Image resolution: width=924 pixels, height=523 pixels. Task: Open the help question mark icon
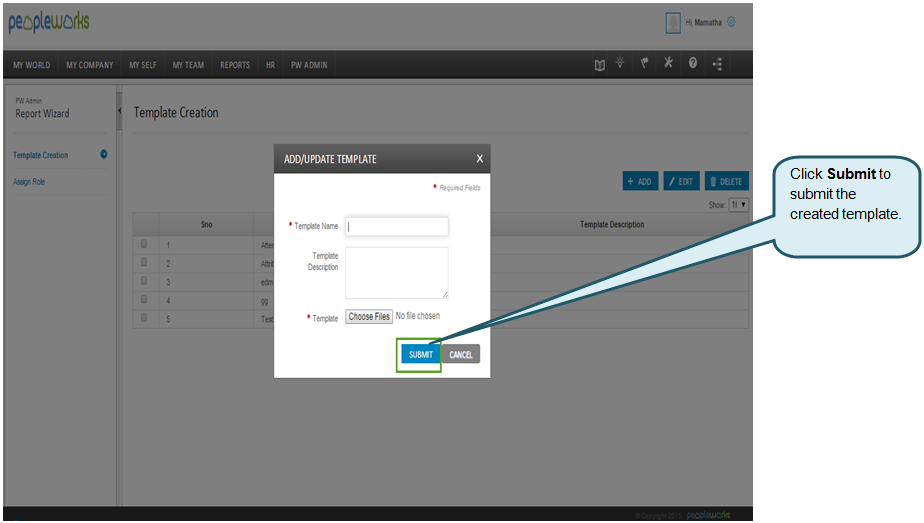pyautogui.click(x=692, y=64)
